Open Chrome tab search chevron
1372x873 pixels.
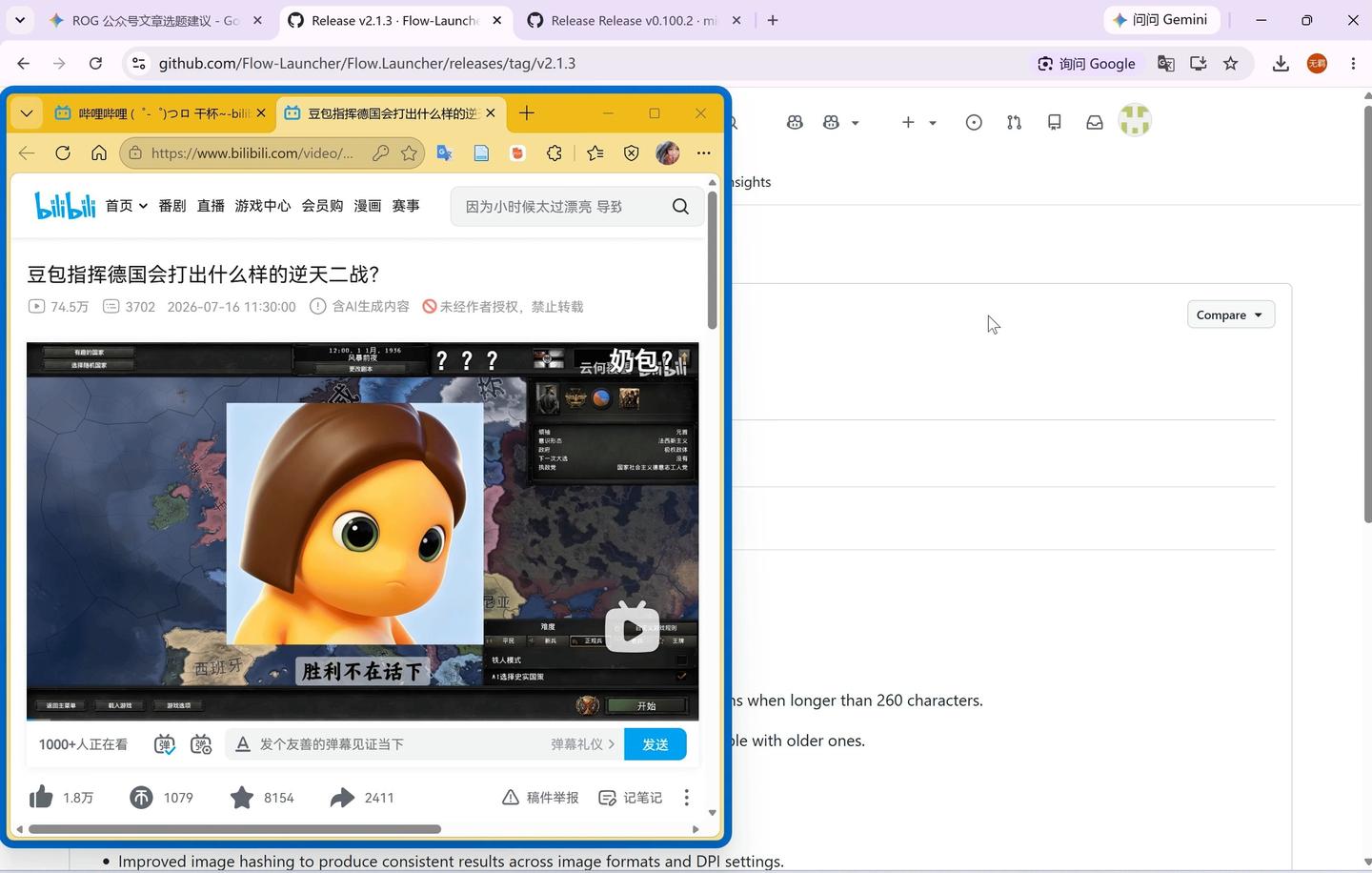[19, 19]
